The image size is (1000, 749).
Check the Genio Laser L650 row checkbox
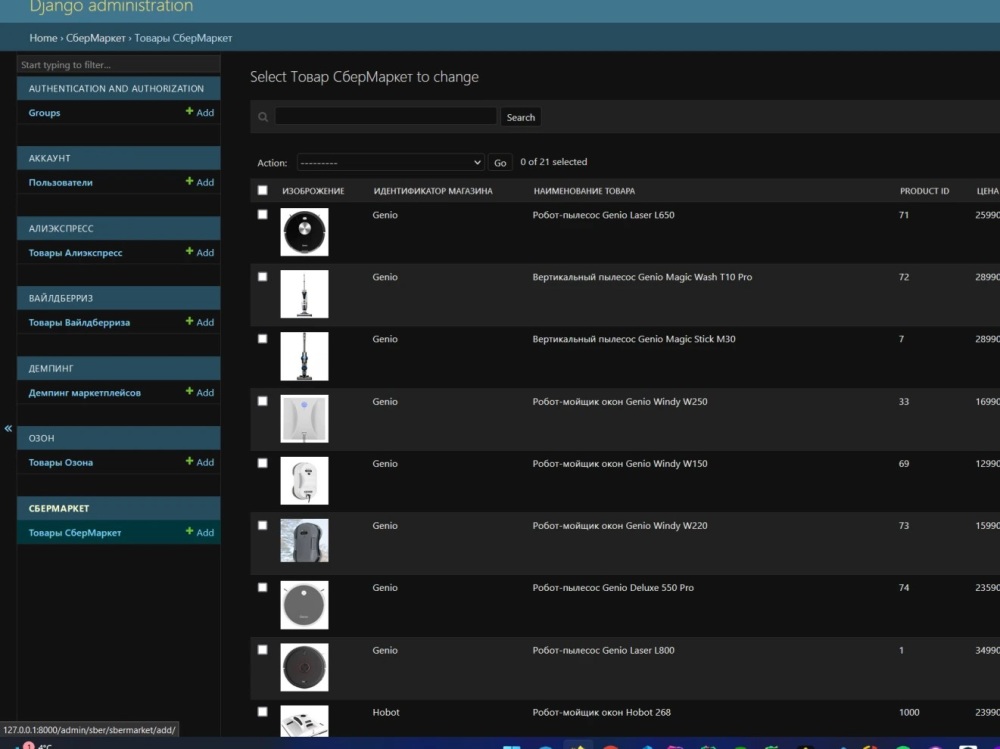pyautogui.click(x=263, y=214)
